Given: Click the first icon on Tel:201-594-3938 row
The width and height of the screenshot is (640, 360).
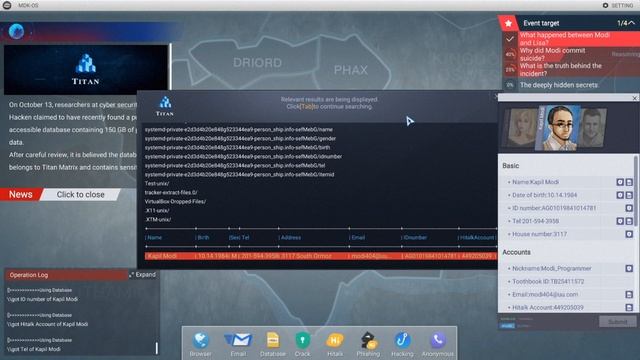Looking at the screenshot, I should click(x=620, y=221).
